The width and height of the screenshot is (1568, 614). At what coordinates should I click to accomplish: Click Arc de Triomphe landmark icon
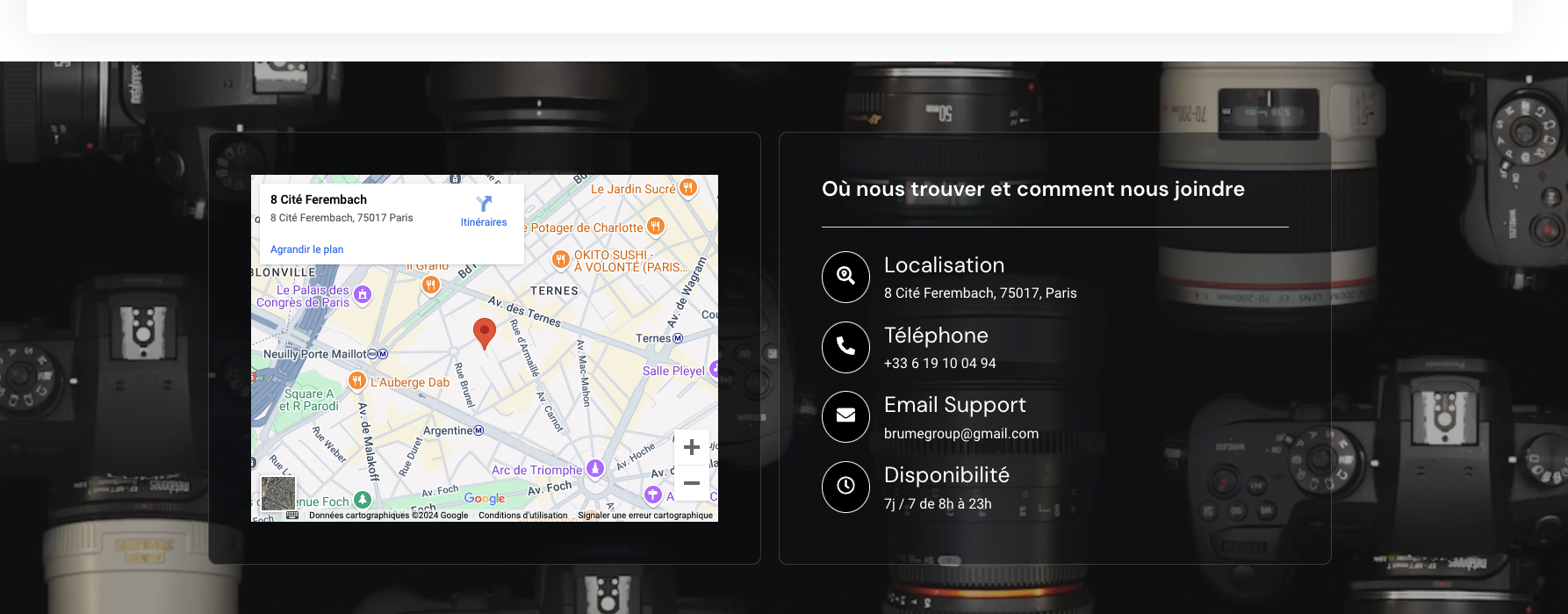[x=595, y=469]
